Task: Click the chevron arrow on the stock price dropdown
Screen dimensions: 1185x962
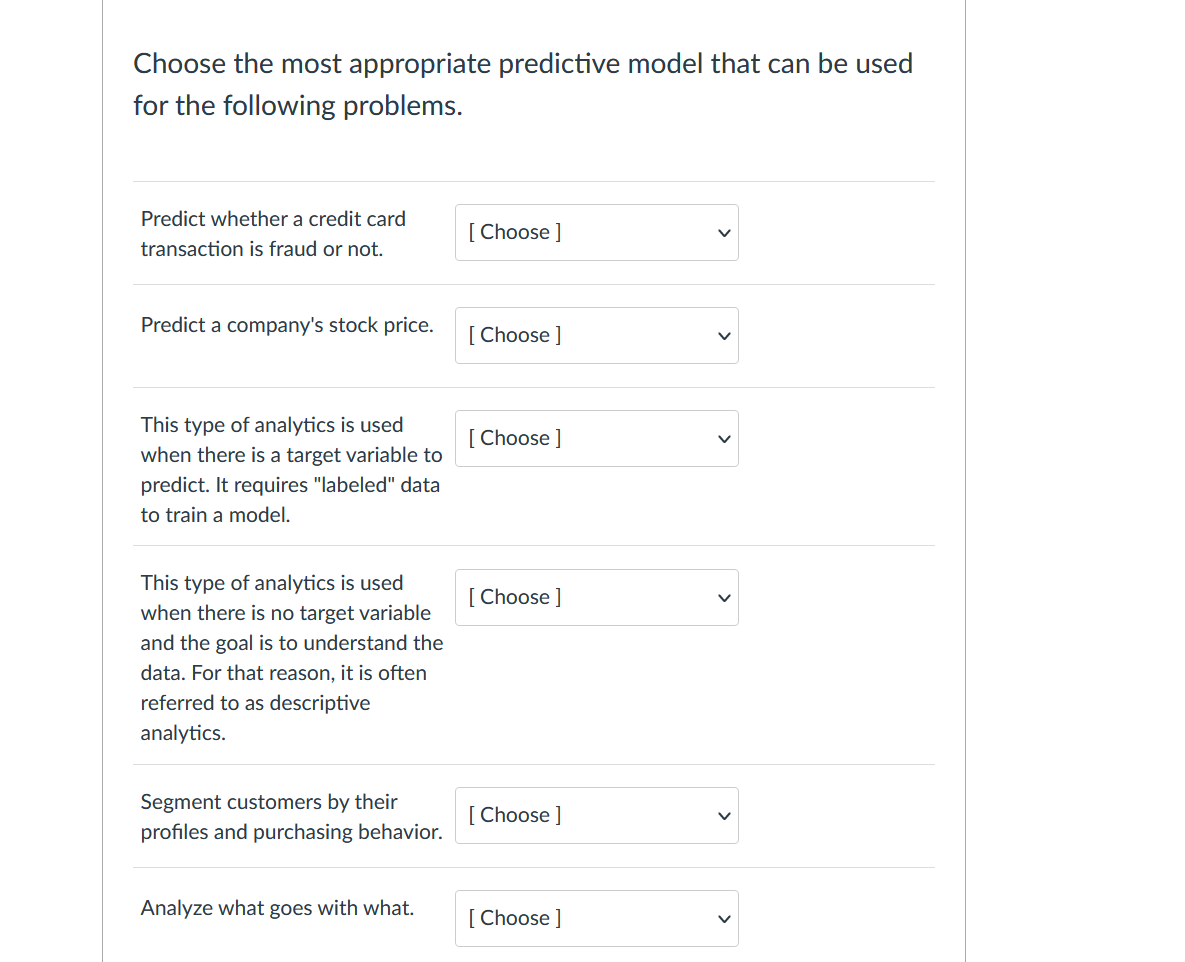Action: (723, 335)
